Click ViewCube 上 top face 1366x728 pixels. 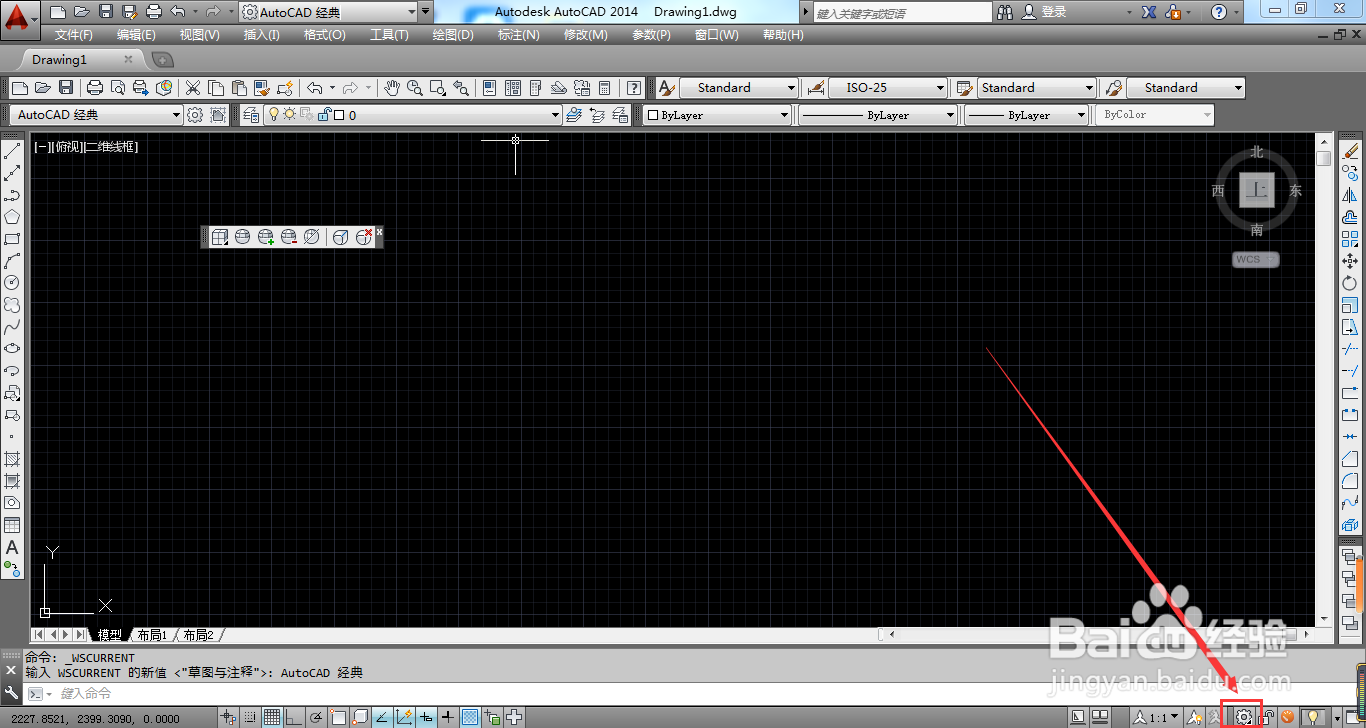[x=1257, y=190]
